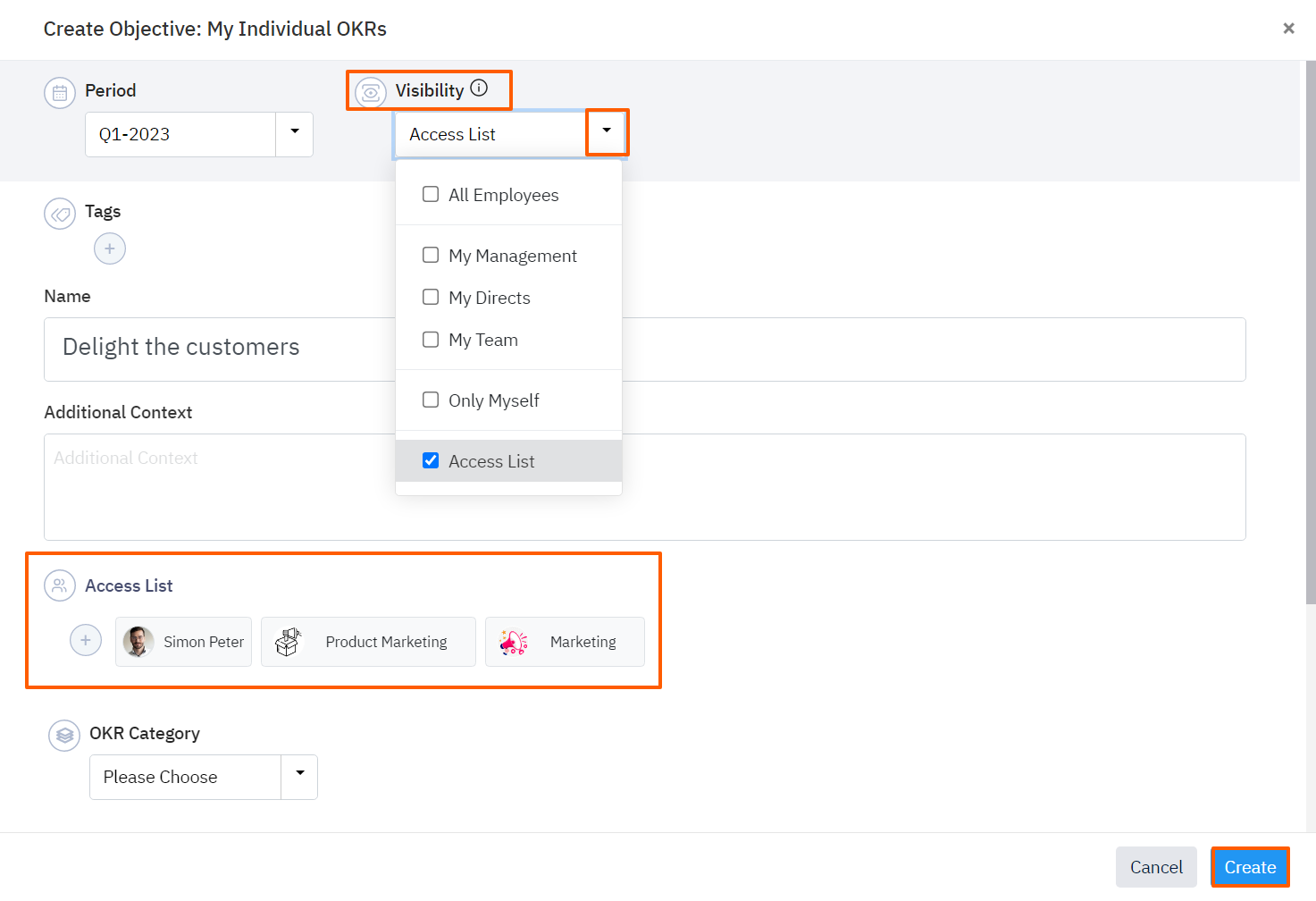This screenshot has height=901, width=1316.
Task: Expand the Visibility Access List dropdown
Action: tap(607, 131)
